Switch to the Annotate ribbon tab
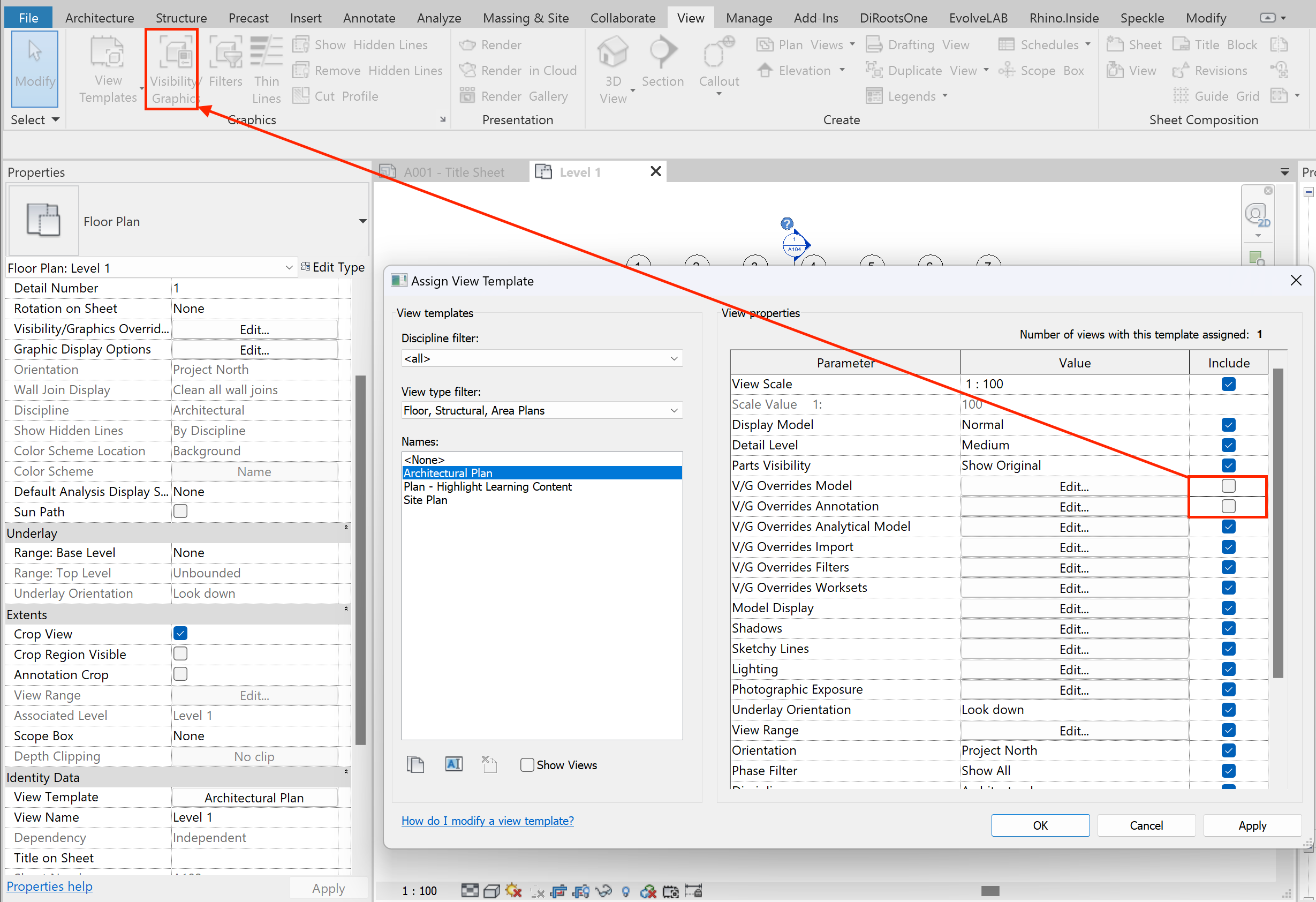This screenshot has height=902, width=1316. click(369, 18)
